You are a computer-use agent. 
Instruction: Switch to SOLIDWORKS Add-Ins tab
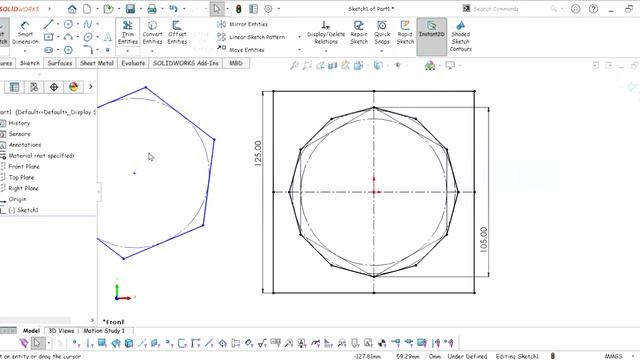pos(186,63)
